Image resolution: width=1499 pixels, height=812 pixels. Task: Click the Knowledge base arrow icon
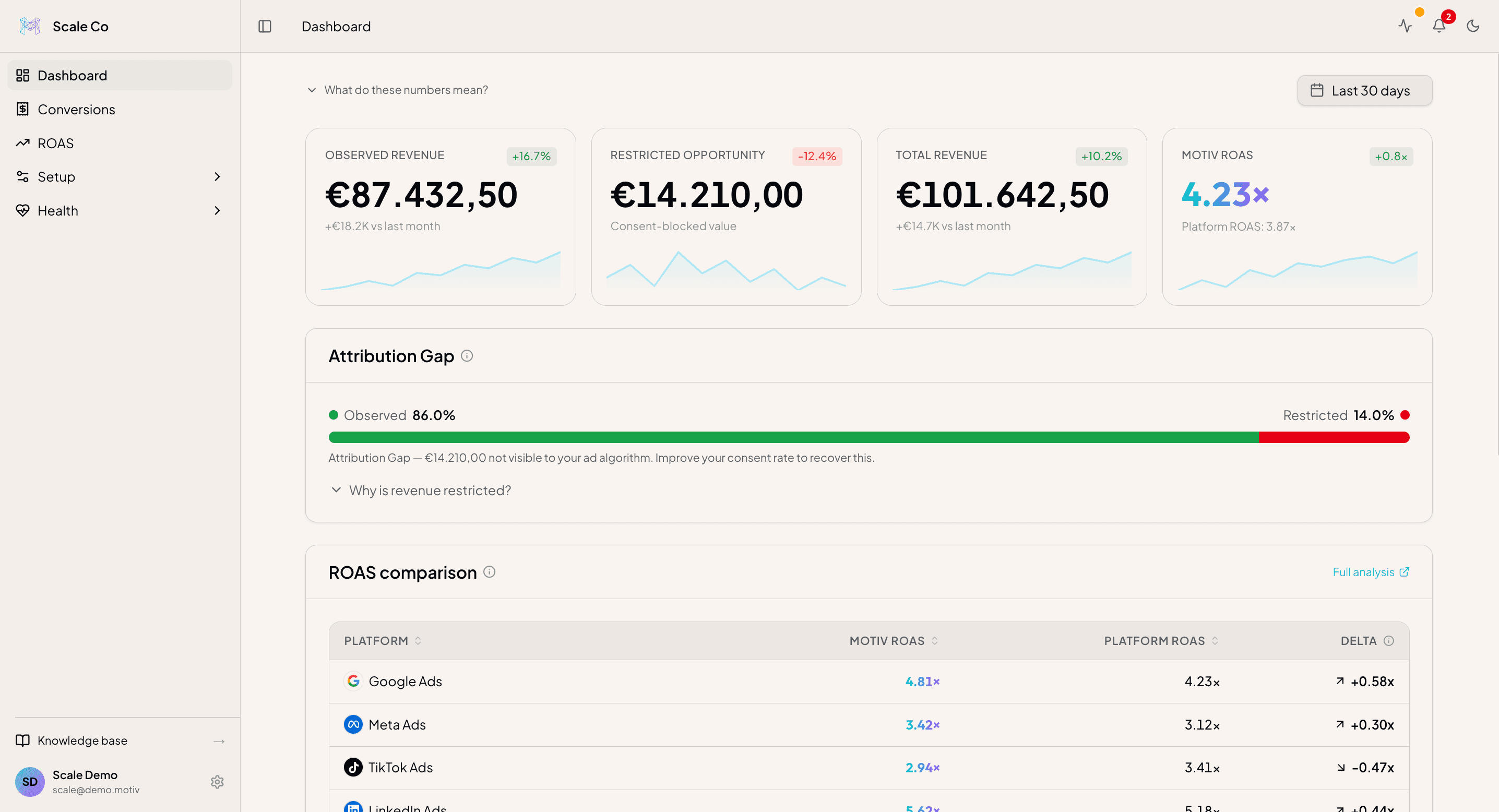(219, 741)
